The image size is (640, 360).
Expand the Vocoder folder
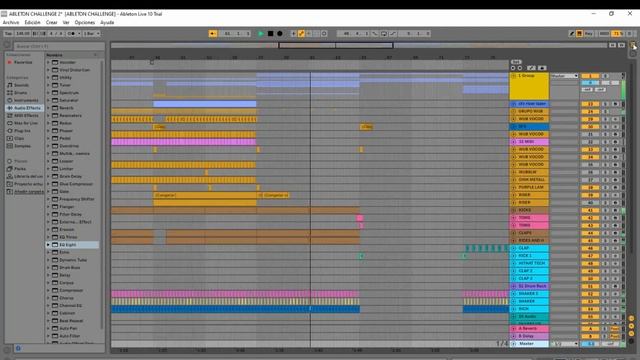(x=48, y=62)
